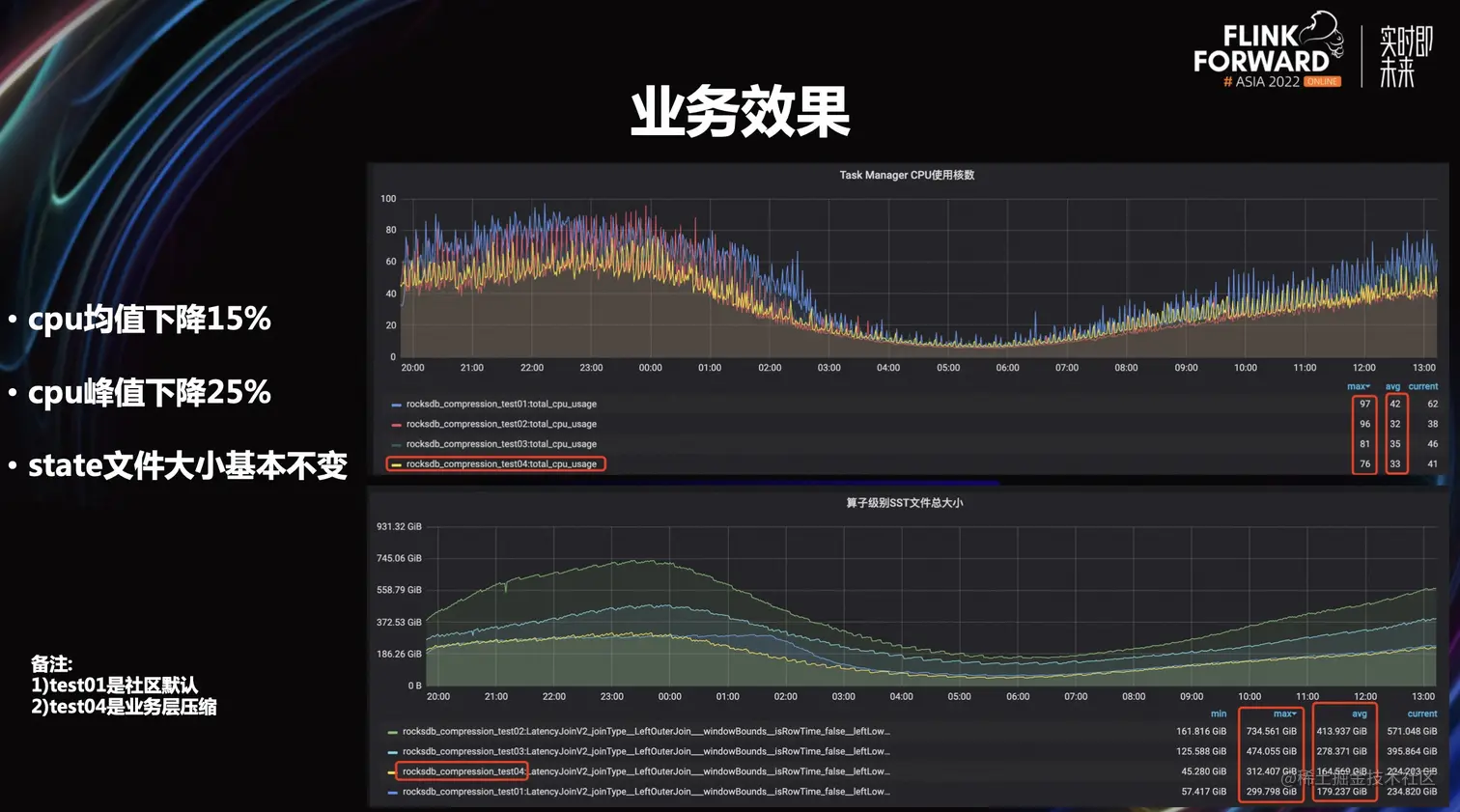Click the note 2)test04是业务层压缩

(x=124, y=707)
